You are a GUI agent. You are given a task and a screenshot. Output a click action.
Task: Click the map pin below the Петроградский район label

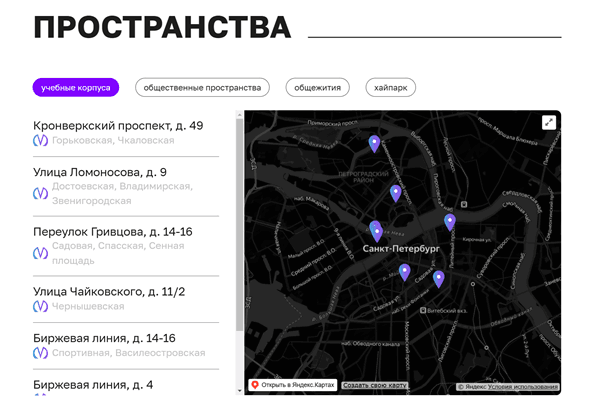pyautogui.click(x=395, y=192)
